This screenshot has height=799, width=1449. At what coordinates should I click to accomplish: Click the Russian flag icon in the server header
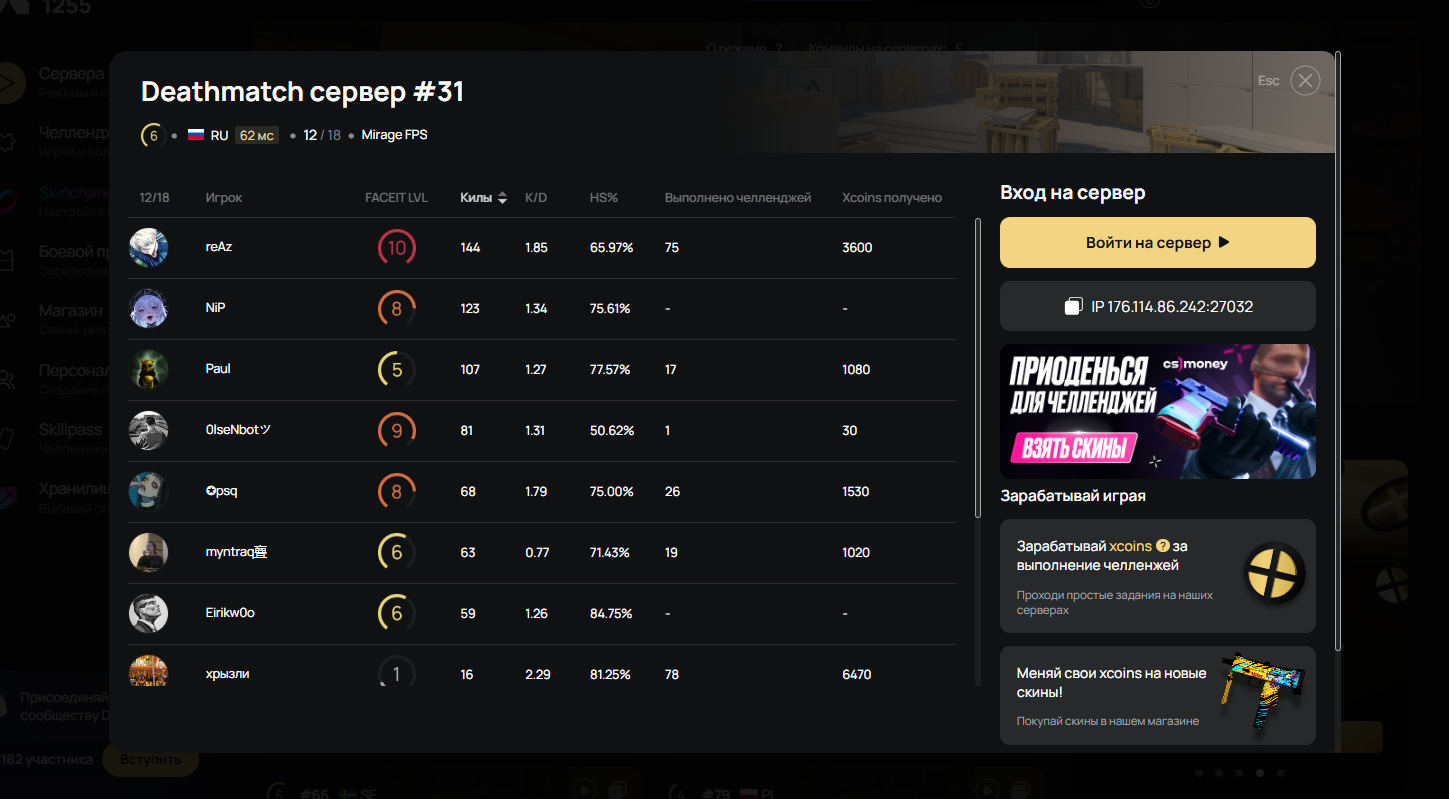(196, 135)
